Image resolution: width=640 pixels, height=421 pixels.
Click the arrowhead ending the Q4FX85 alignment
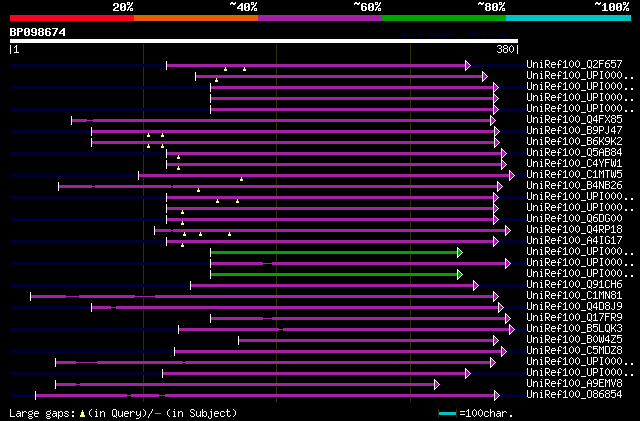493,120
